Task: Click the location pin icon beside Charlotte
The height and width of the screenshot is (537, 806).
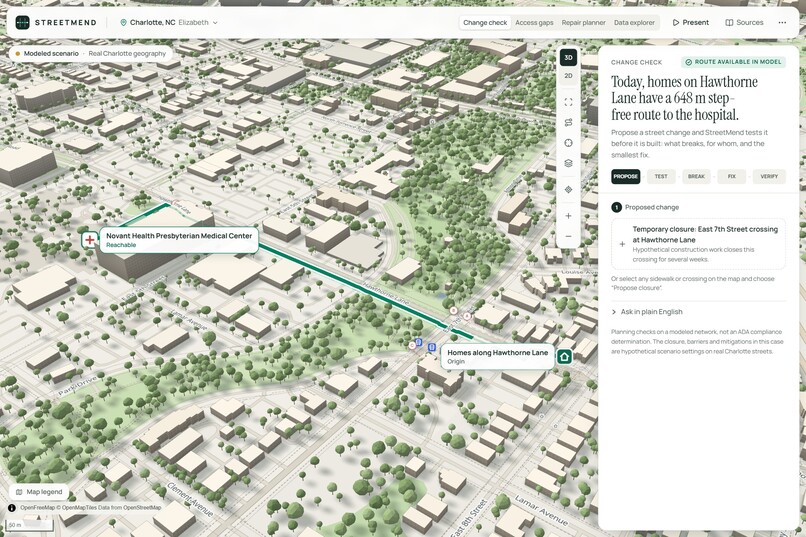Action: 123,23
